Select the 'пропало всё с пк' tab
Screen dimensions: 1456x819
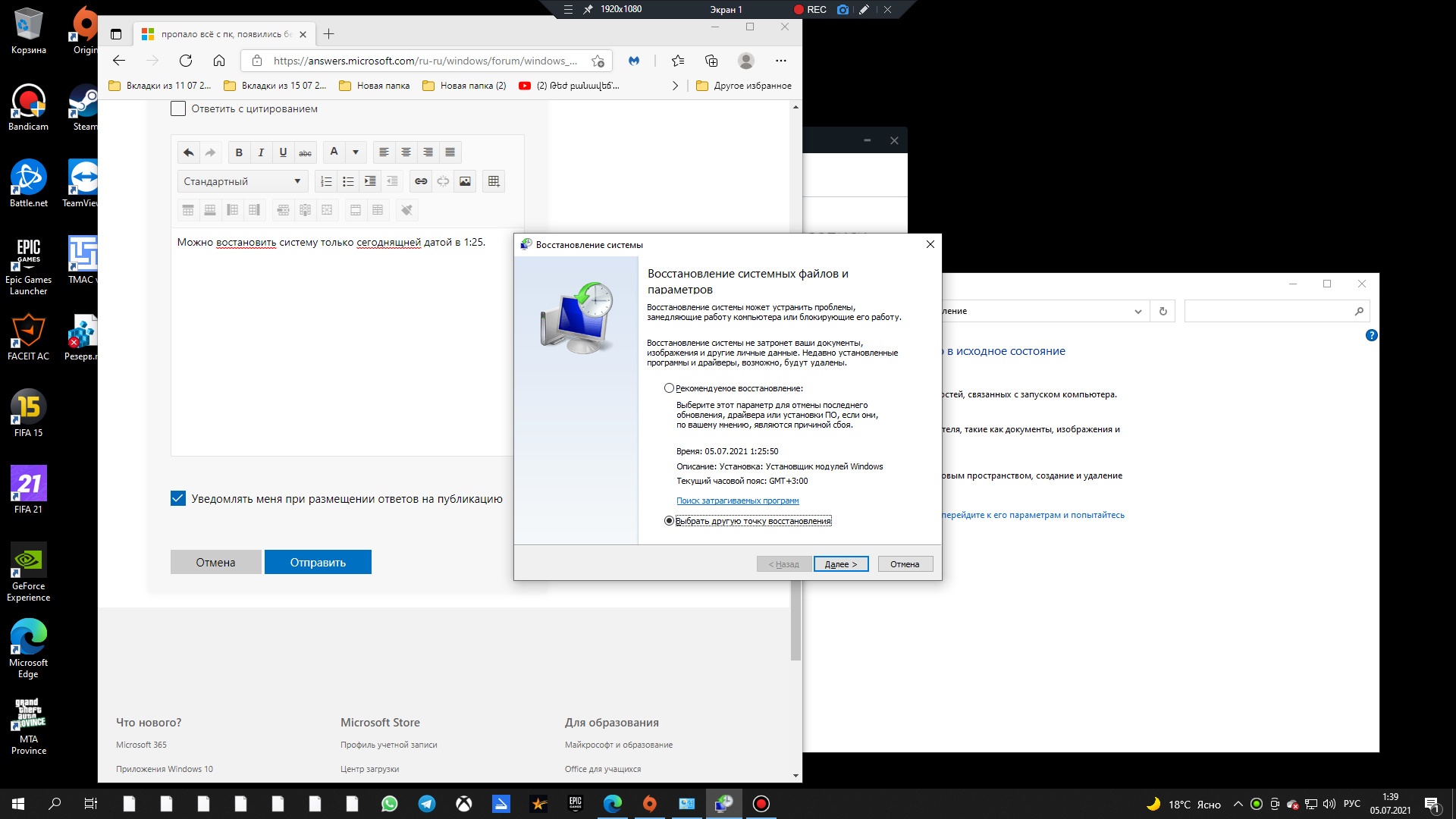224,34
